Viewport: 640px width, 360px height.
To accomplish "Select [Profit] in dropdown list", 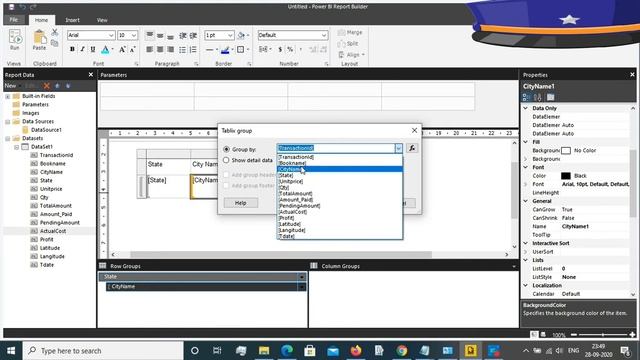I will (x=340, y=218).
